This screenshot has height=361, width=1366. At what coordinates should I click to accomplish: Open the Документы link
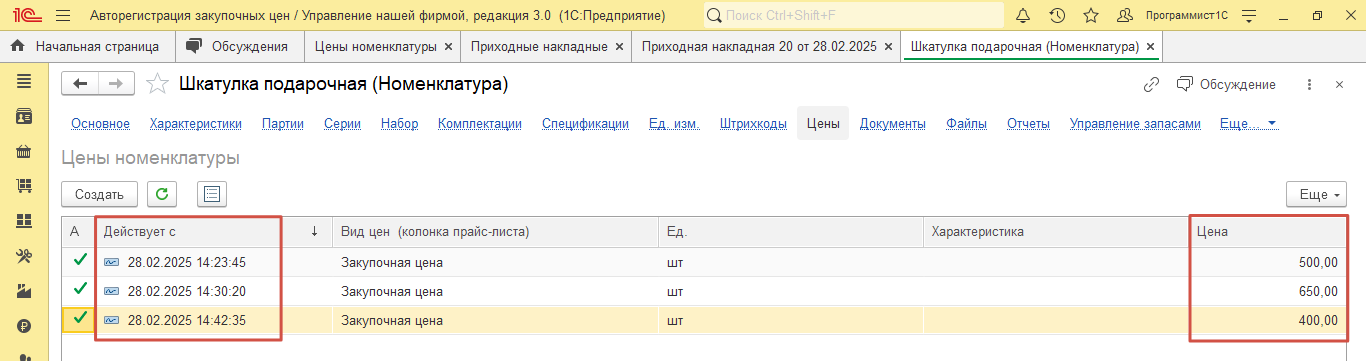coord(893,124)
